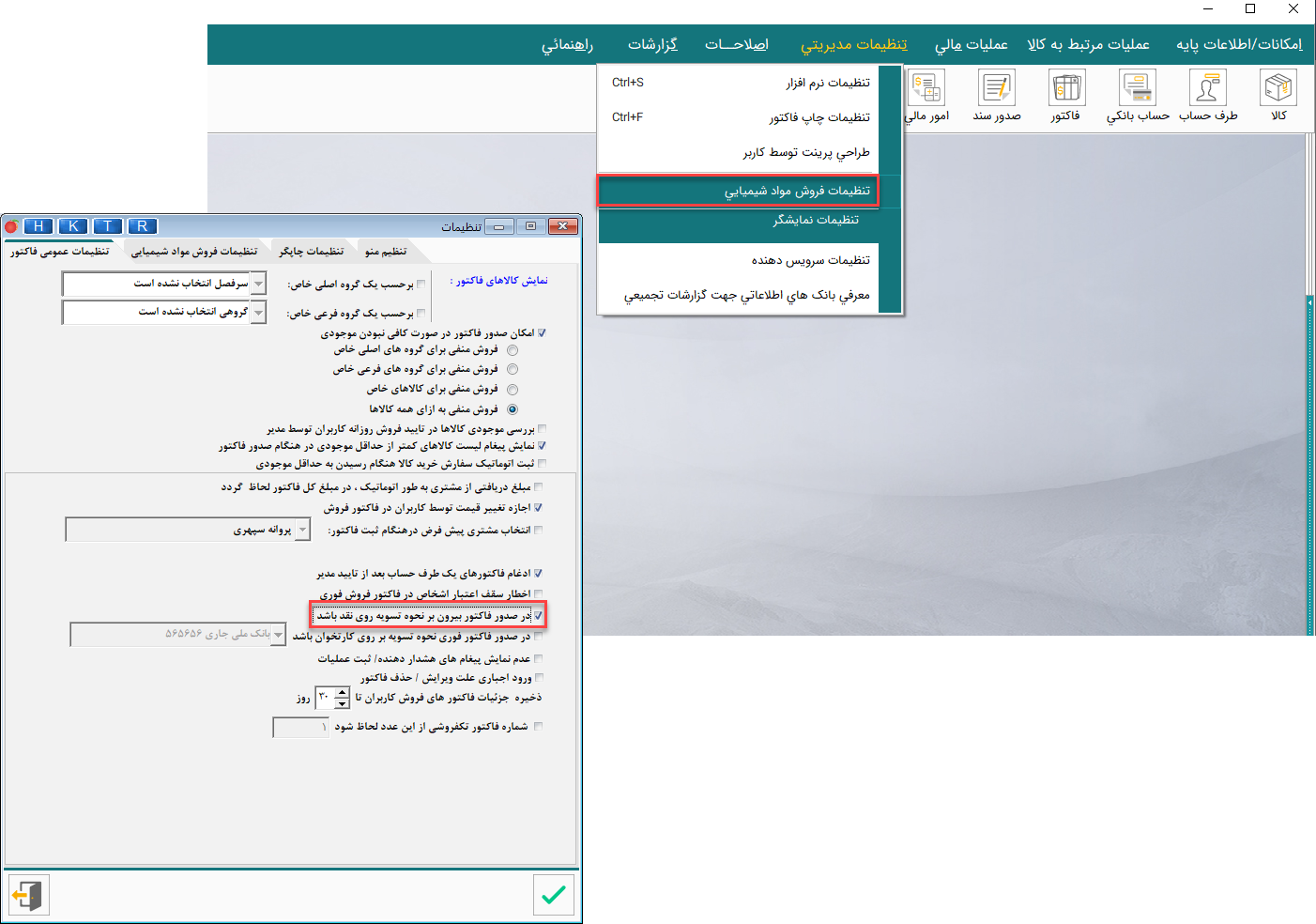Select the فاکتور invoice toolbar icon
This screenshot has height=924, width=1316.
[1066, 95]
